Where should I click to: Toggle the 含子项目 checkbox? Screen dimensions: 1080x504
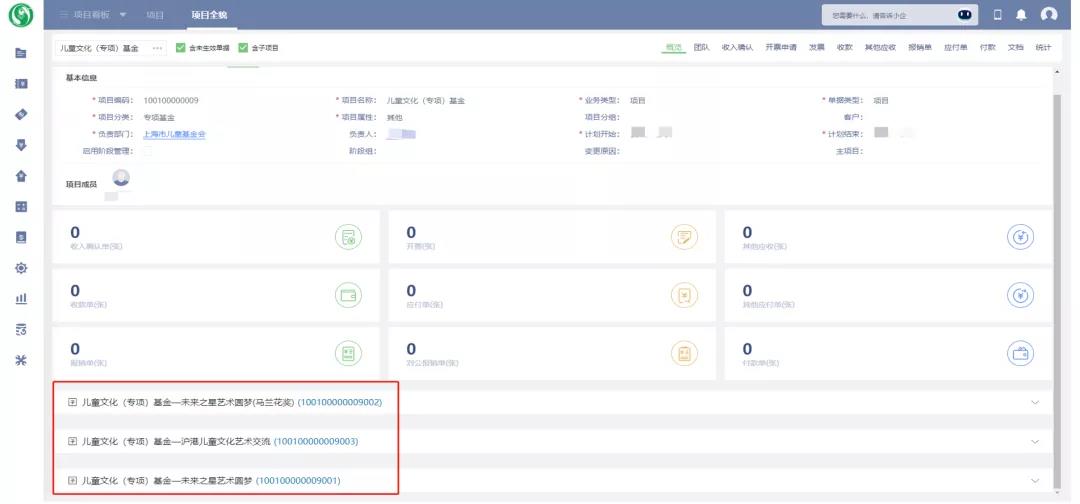(x=243, y=47)
